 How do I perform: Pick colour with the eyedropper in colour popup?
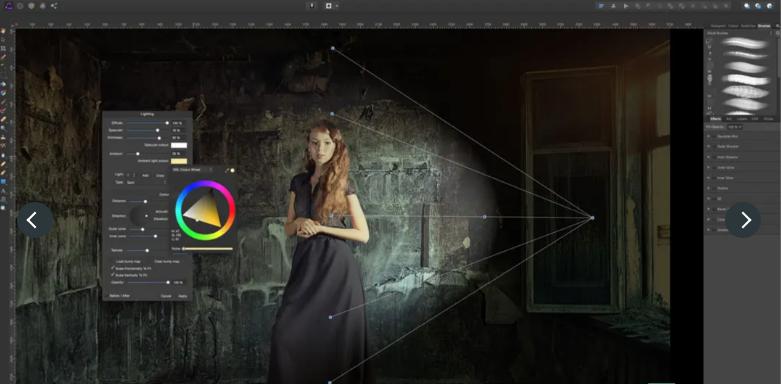pyautogui.click(x=227, y=170)
